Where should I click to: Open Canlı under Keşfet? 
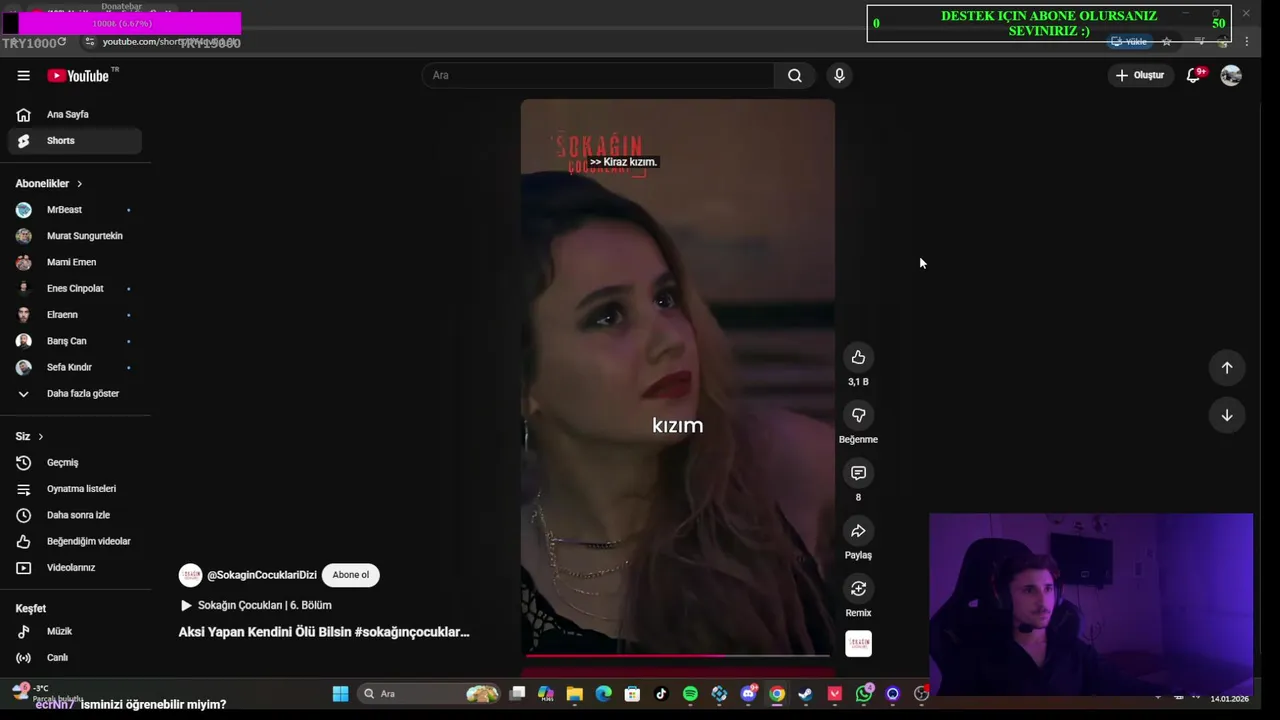(75, 657)
